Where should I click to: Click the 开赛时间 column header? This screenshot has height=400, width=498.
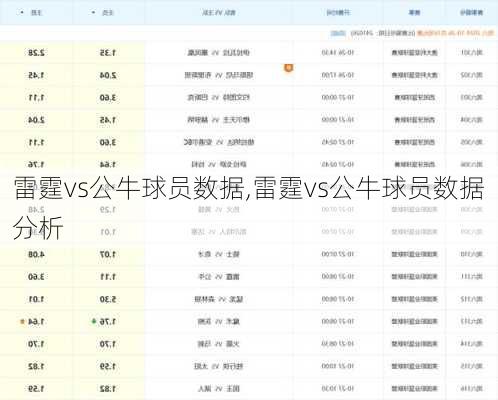(x=338, y=13)
